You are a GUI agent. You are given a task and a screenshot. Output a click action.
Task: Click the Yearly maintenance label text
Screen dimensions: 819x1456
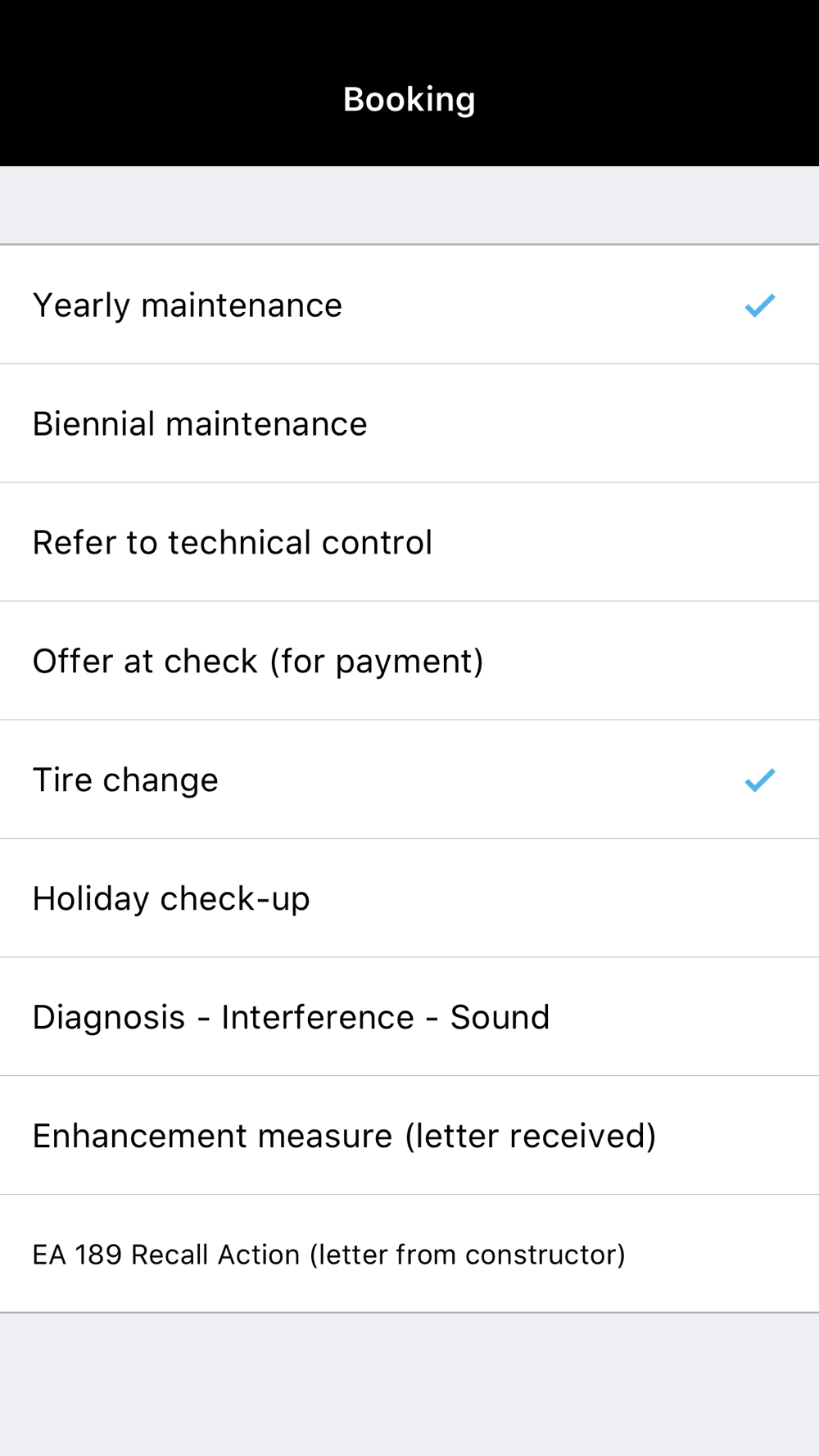click(187, 305)
